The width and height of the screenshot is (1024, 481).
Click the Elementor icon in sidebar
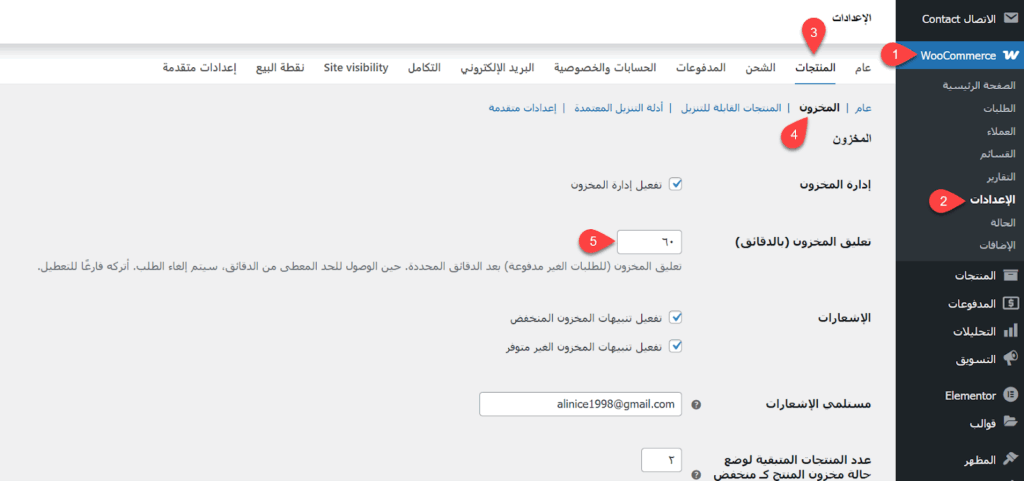click(1010, 395)
